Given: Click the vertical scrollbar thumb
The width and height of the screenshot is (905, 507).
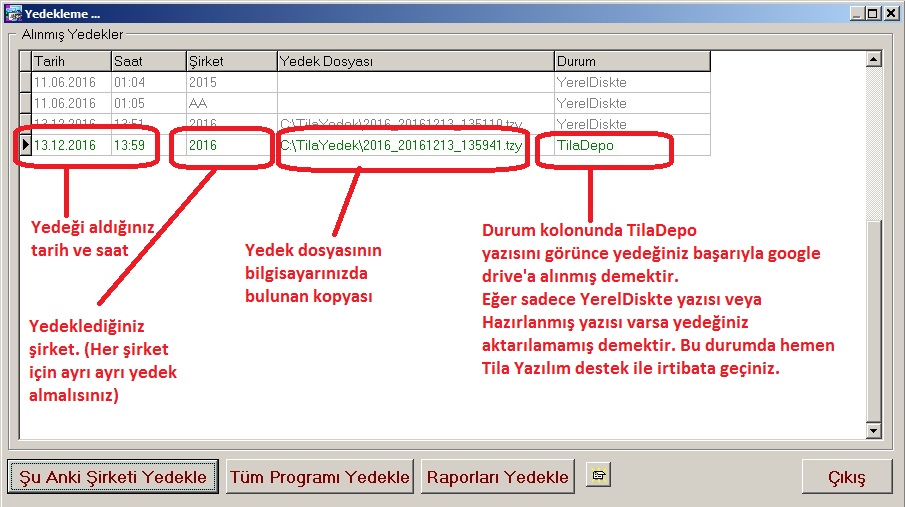Looking at the screenshot, I should tap(874, 320).
